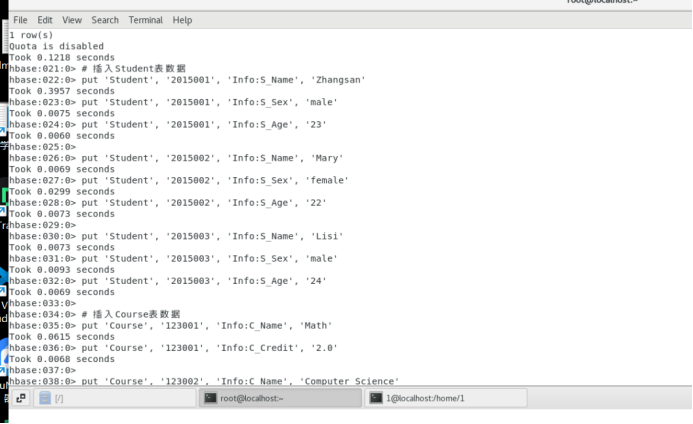Click the '1 row(s)' output line

[31, 35]
